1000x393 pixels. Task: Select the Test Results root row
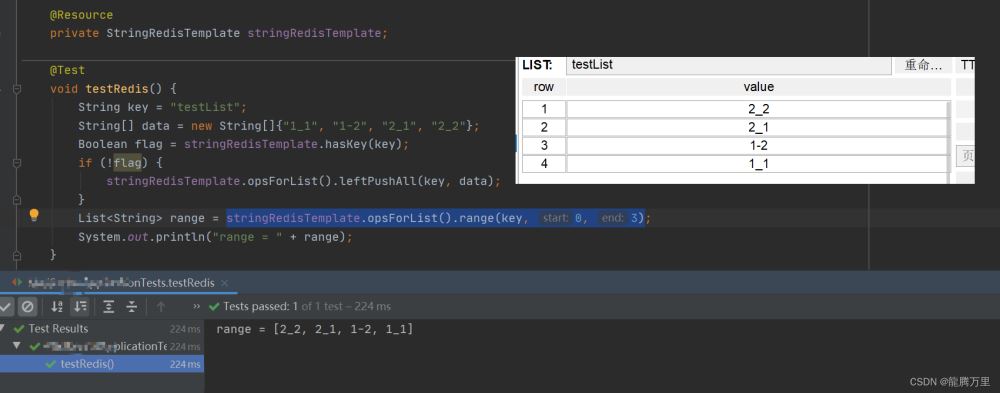click(102, 329)
